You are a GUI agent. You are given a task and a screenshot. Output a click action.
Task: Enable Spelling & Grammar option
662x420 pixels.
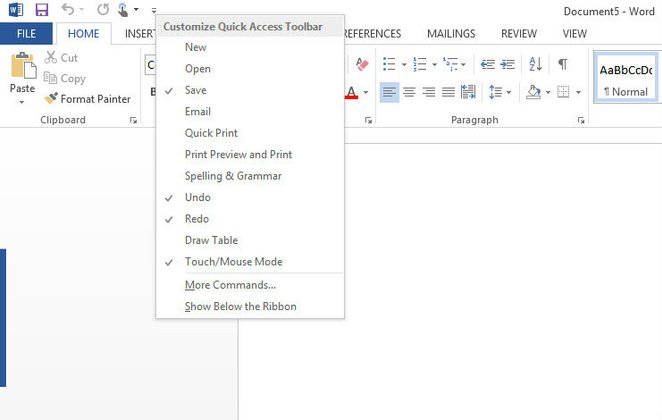250,176
